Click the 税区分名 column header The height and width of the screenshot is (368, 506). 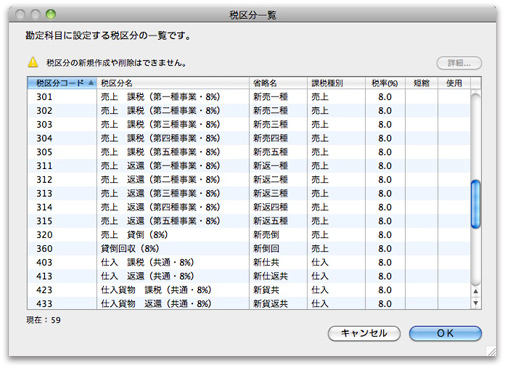173,83
